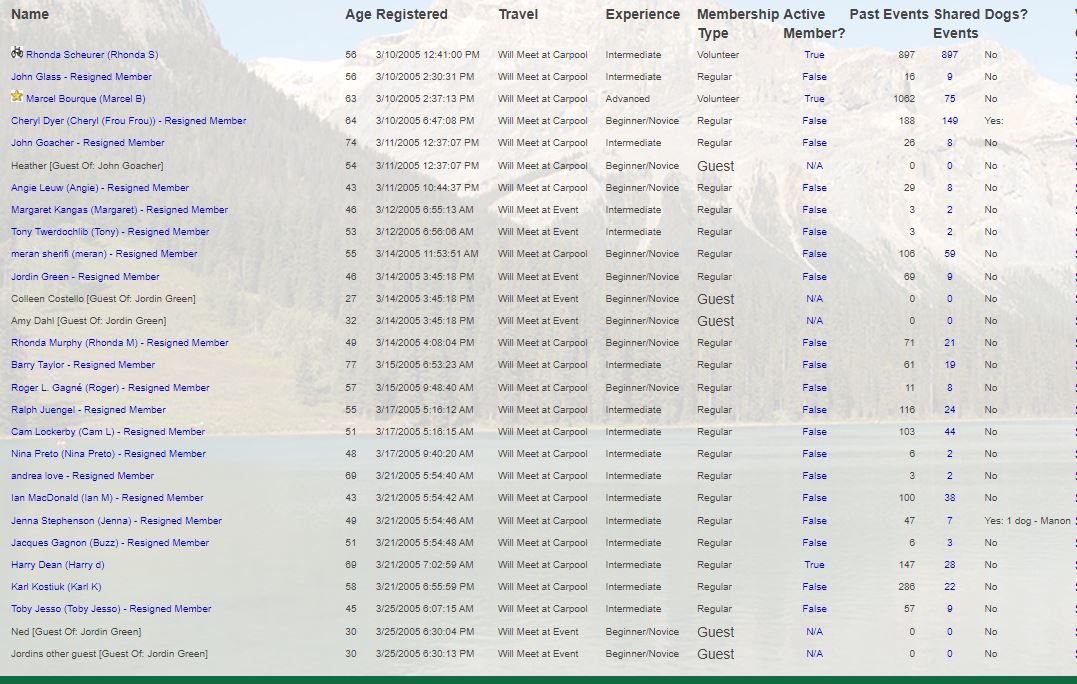Image resolution: width=1077 pixels, height=684 pixels.
Task: Click the Past Events column header
Action: point(889,14)
